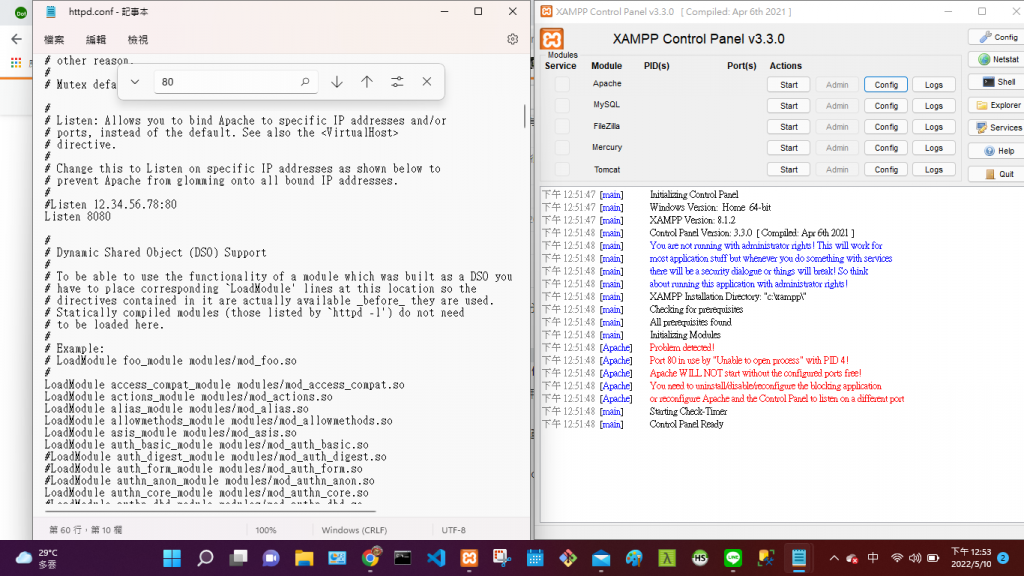
Task: Click the browser back arrow behind Notepad
Action: tap(16, 39)
